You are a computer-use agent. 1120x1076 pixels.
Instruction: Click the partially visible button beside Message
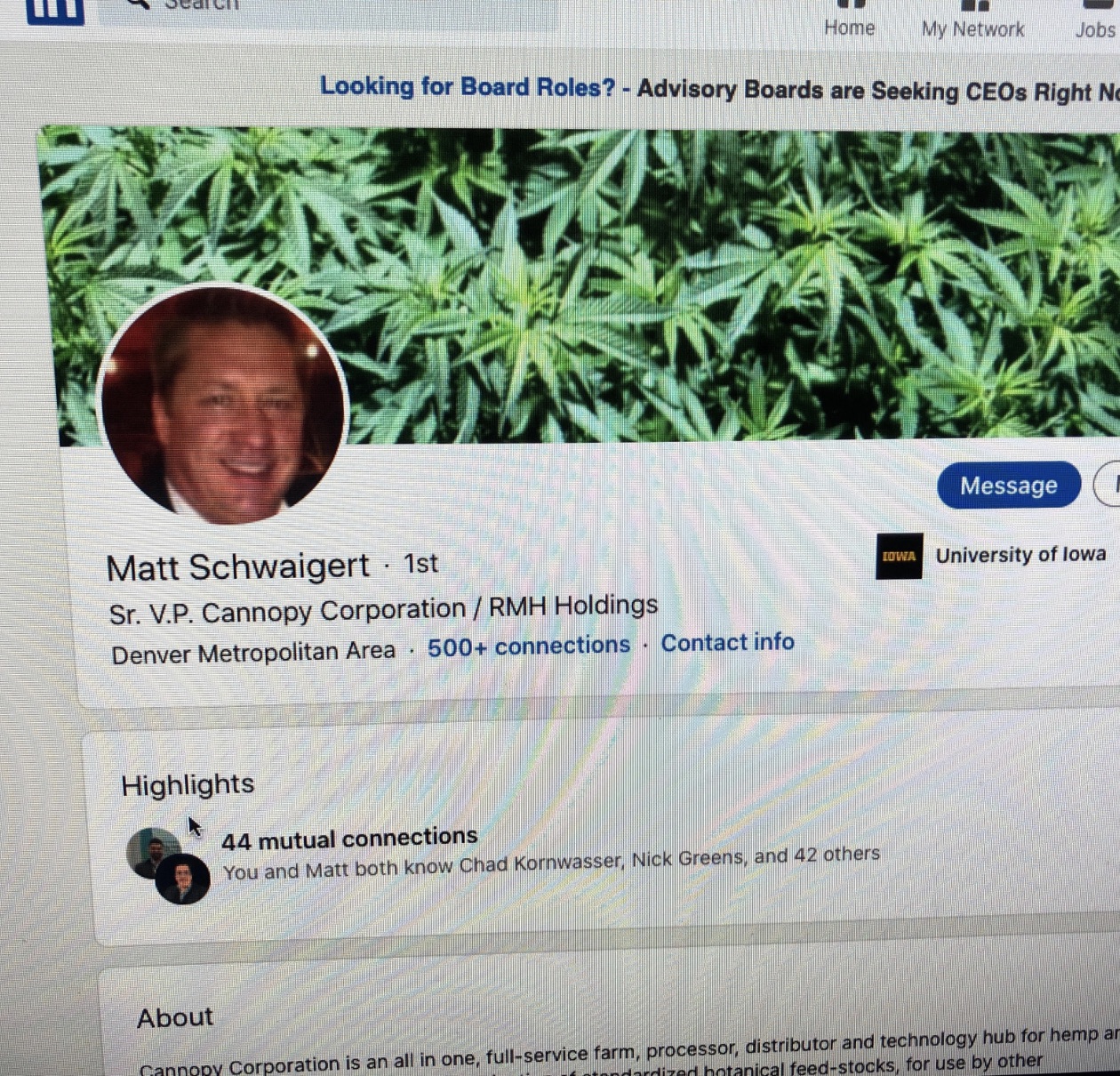click(1108, 486)
